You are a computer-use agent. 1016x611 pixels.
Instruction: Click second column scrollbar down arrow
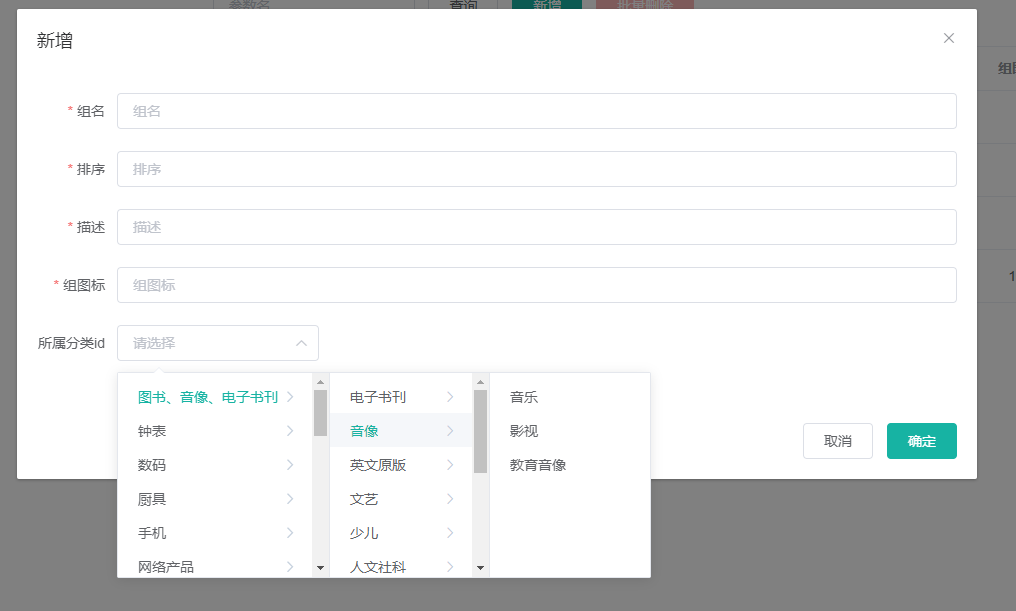coord(480,568)
